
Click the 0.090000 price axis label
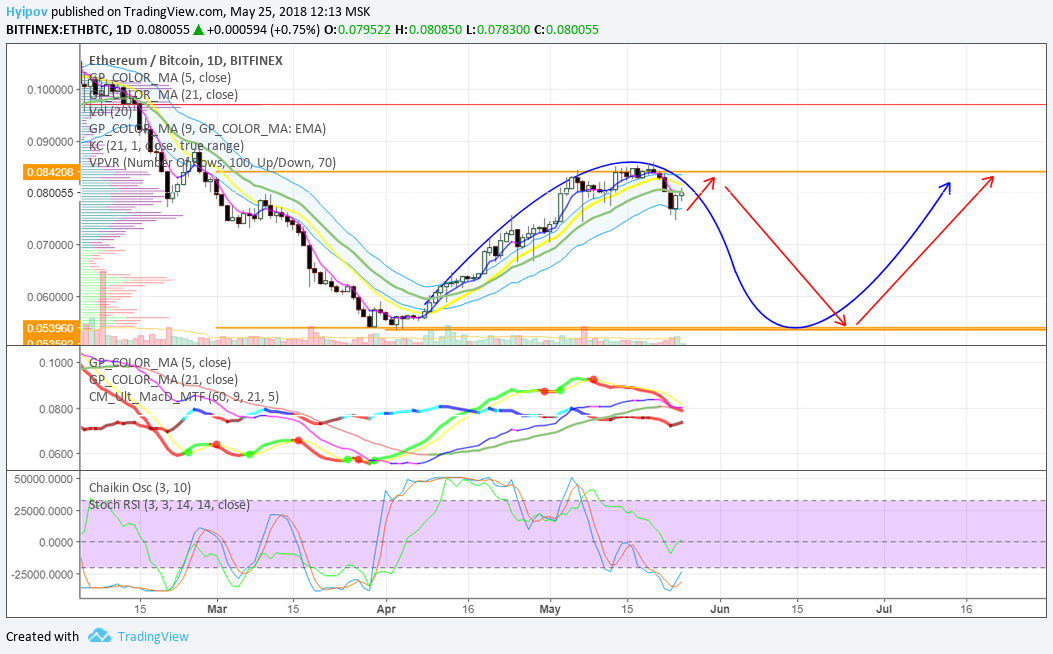pos(50,142)
